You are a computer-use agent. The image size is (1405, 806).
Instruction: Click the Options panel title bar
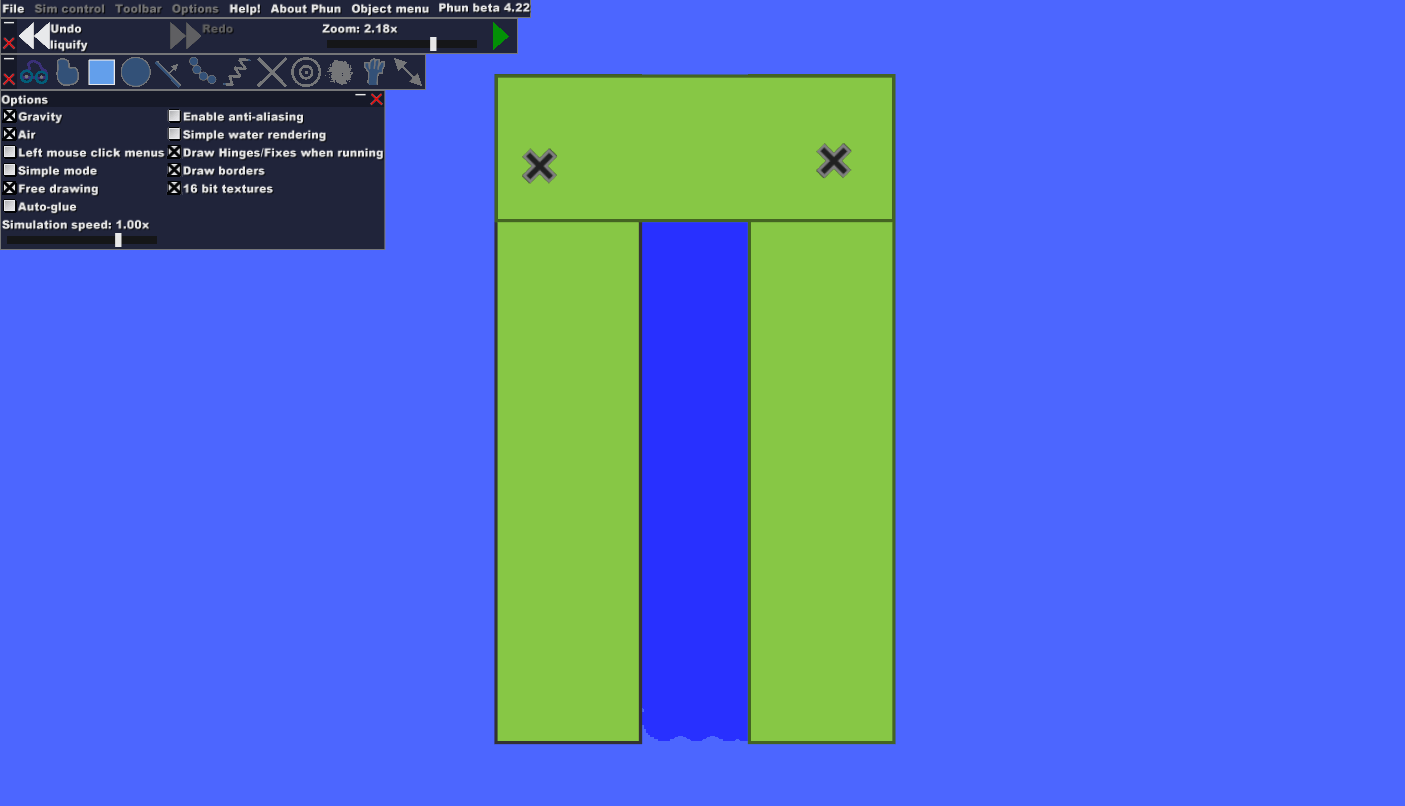(x=192, y=99)
